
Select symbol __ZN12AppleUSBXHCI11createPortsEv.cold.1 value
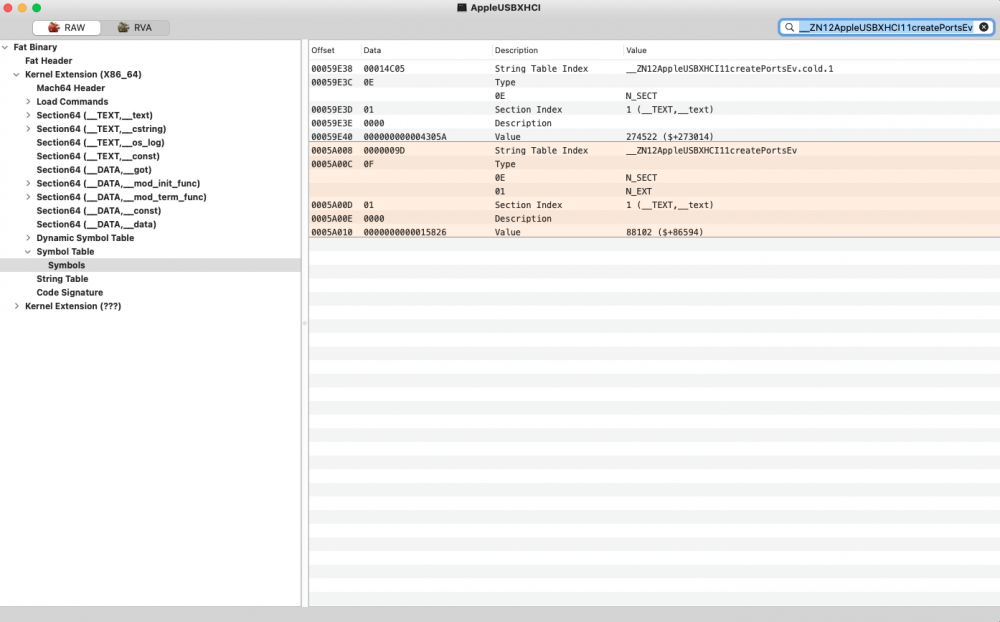tap(730, 69)
